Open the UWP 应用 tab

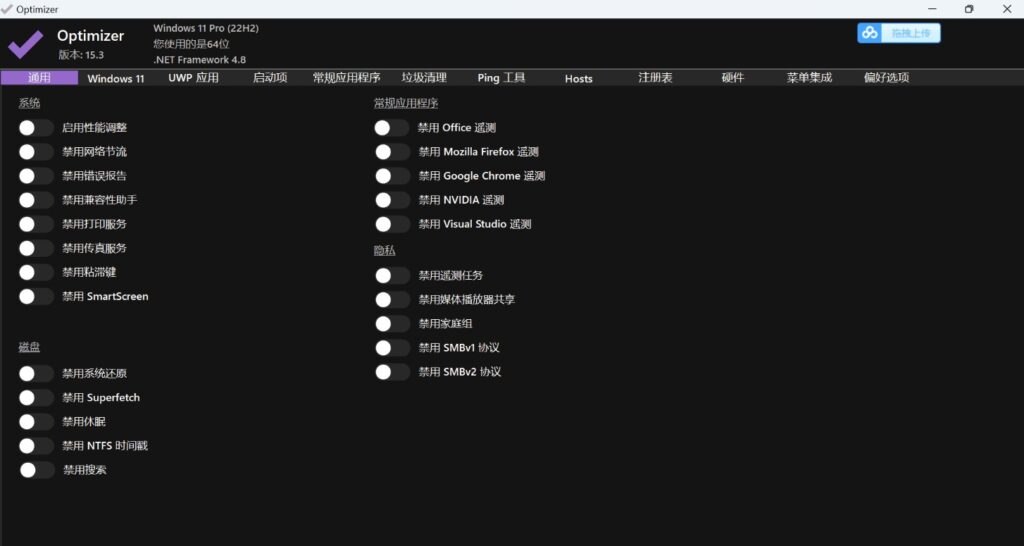coord(193,78)
